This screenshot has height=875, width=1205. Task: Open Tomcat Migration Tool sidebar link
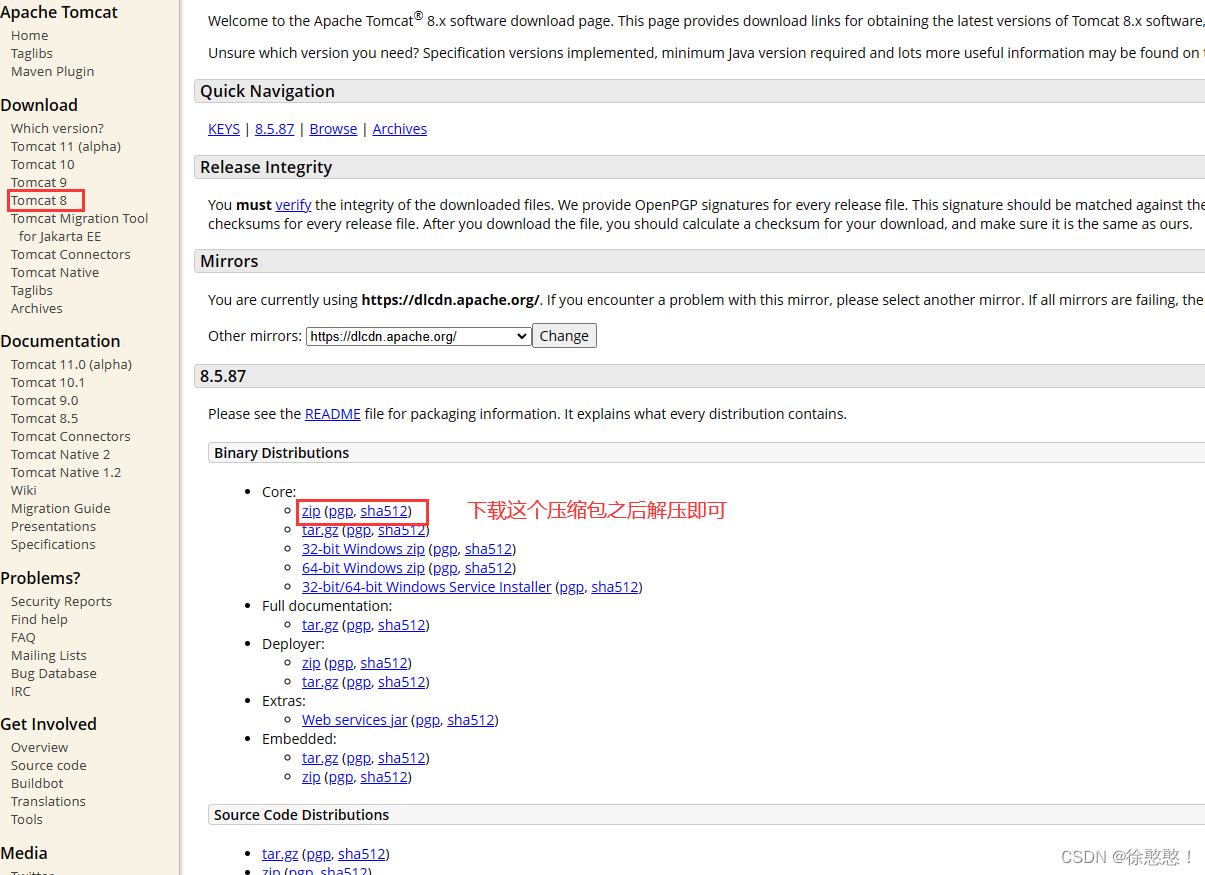coord(79,219)
